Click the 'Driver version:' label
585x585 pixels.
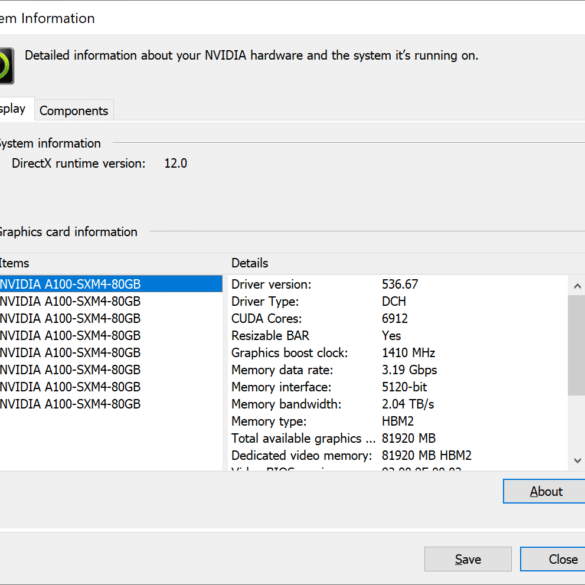coord(271,284)
